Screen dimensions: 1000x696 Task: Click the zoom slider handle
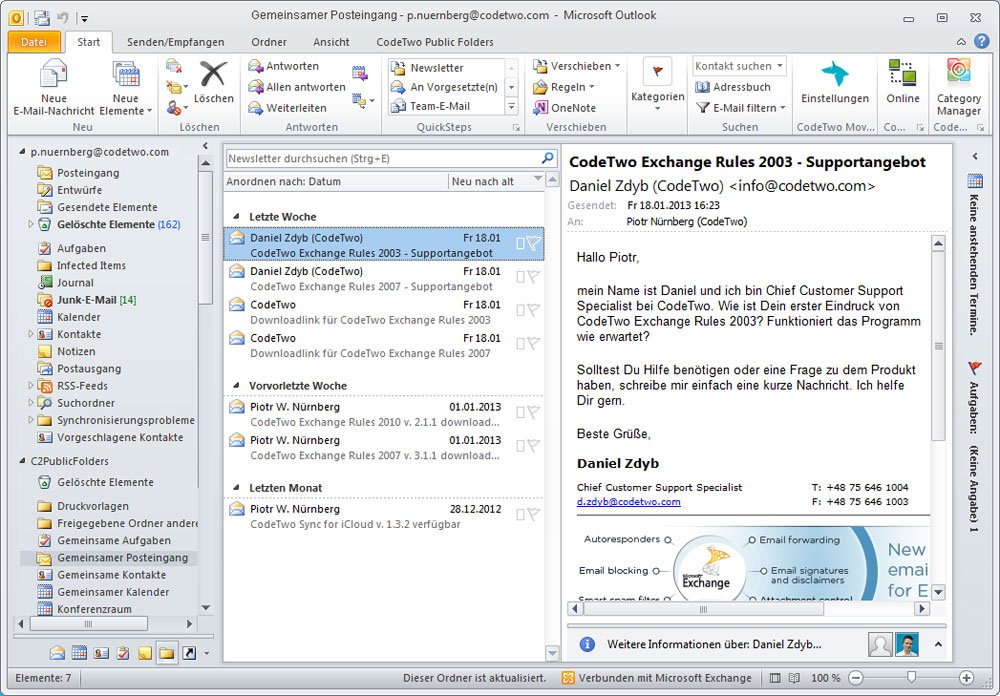point(911,677)
